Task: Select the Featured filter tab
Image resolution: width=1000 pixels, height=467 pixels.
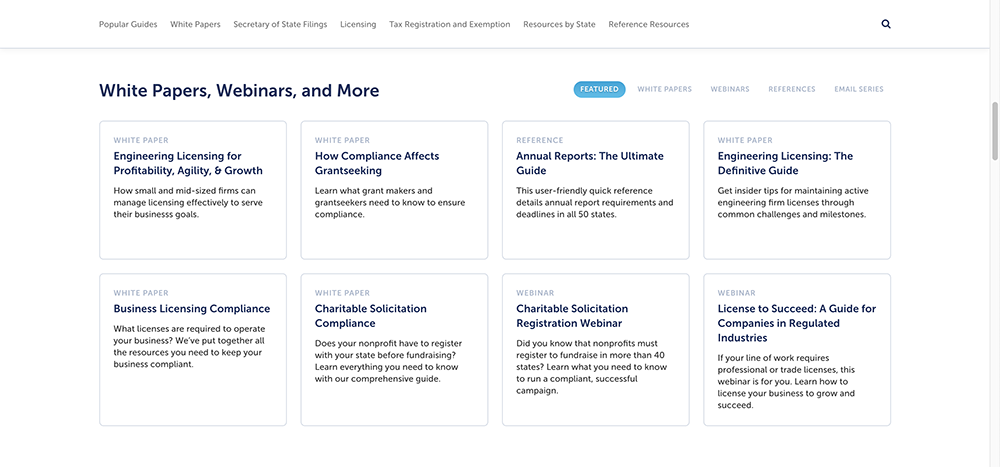Action: coord(599,89)
